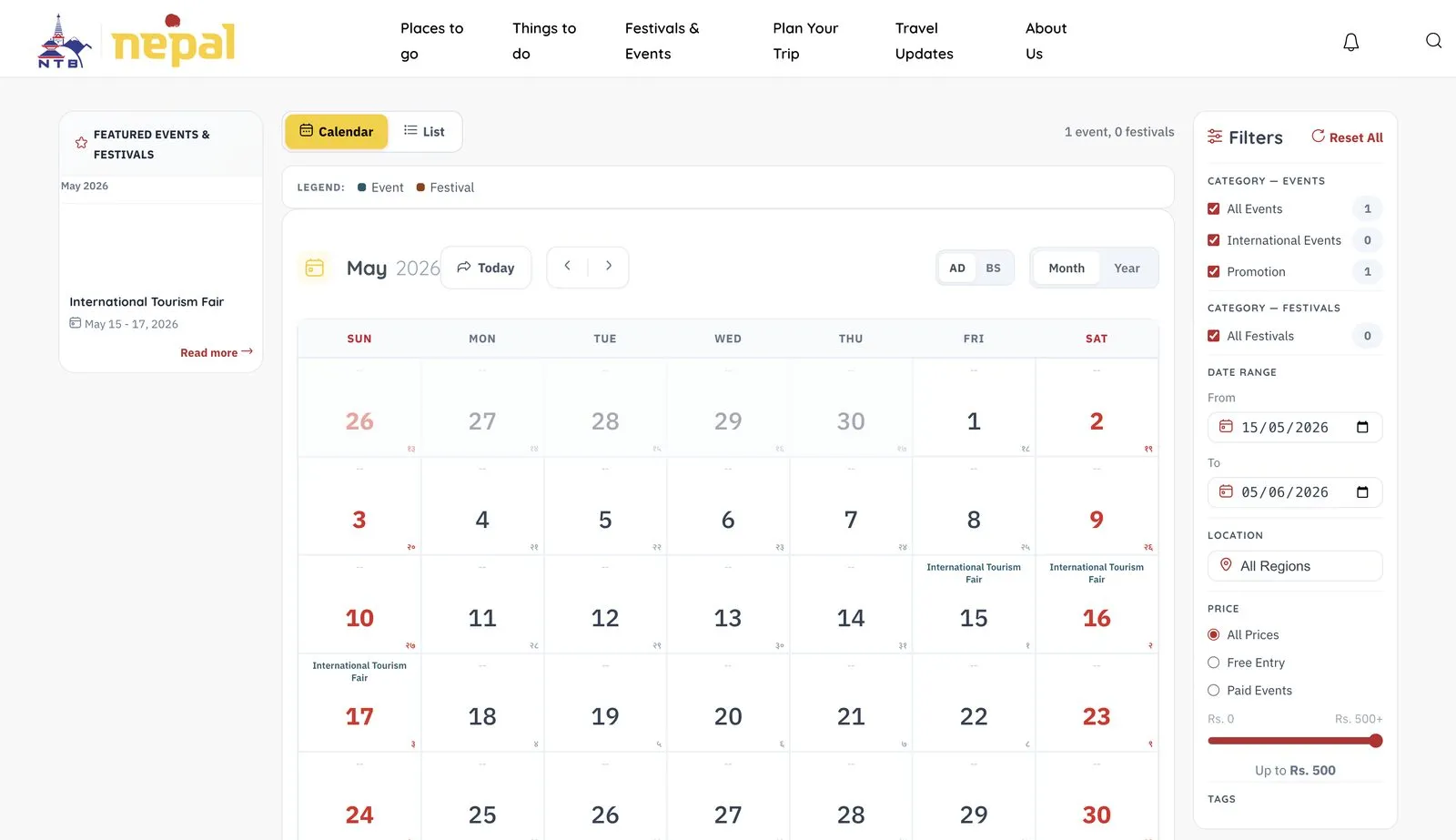Screen dimensions: 1456x840
Task: Open the Things to do menu
Action: [x=544, y=41]
